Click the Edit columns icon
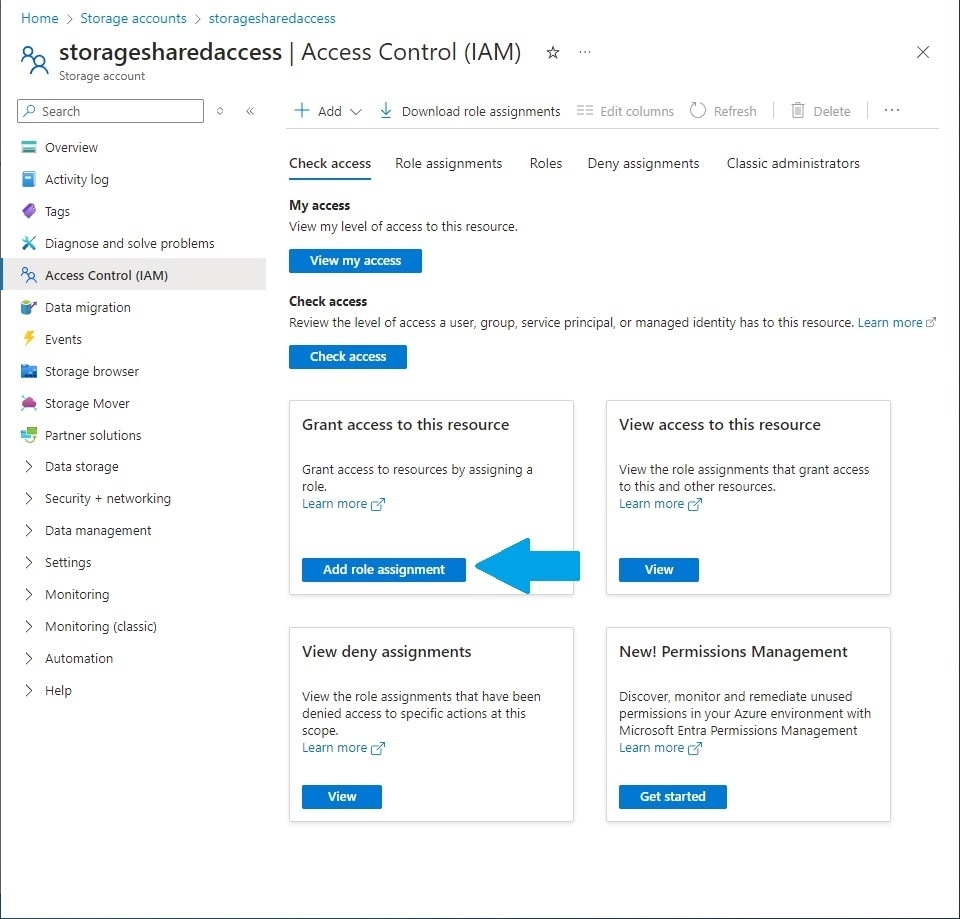The height and width of the screenshot is (919, 960). [585, 111]
